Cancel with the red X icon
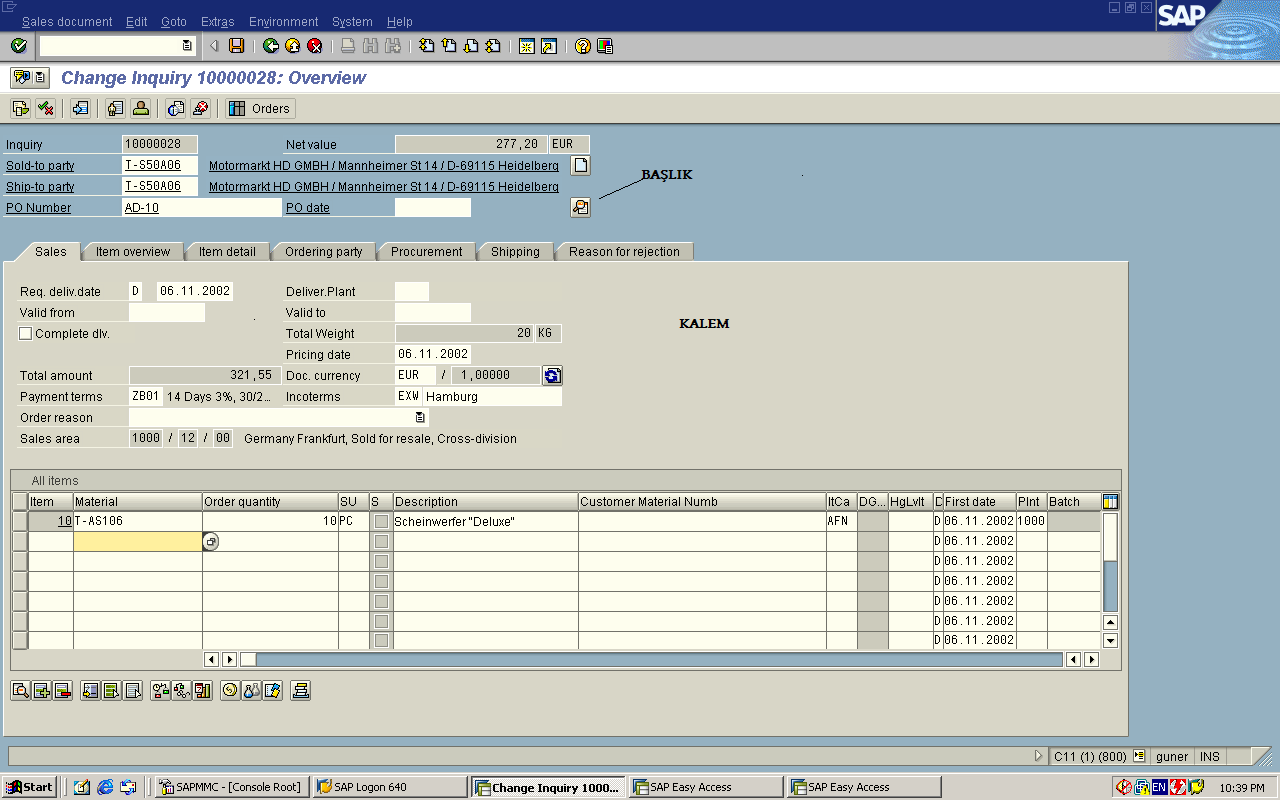This screenshot has width=1280, height=800. [x=315, y=46]
